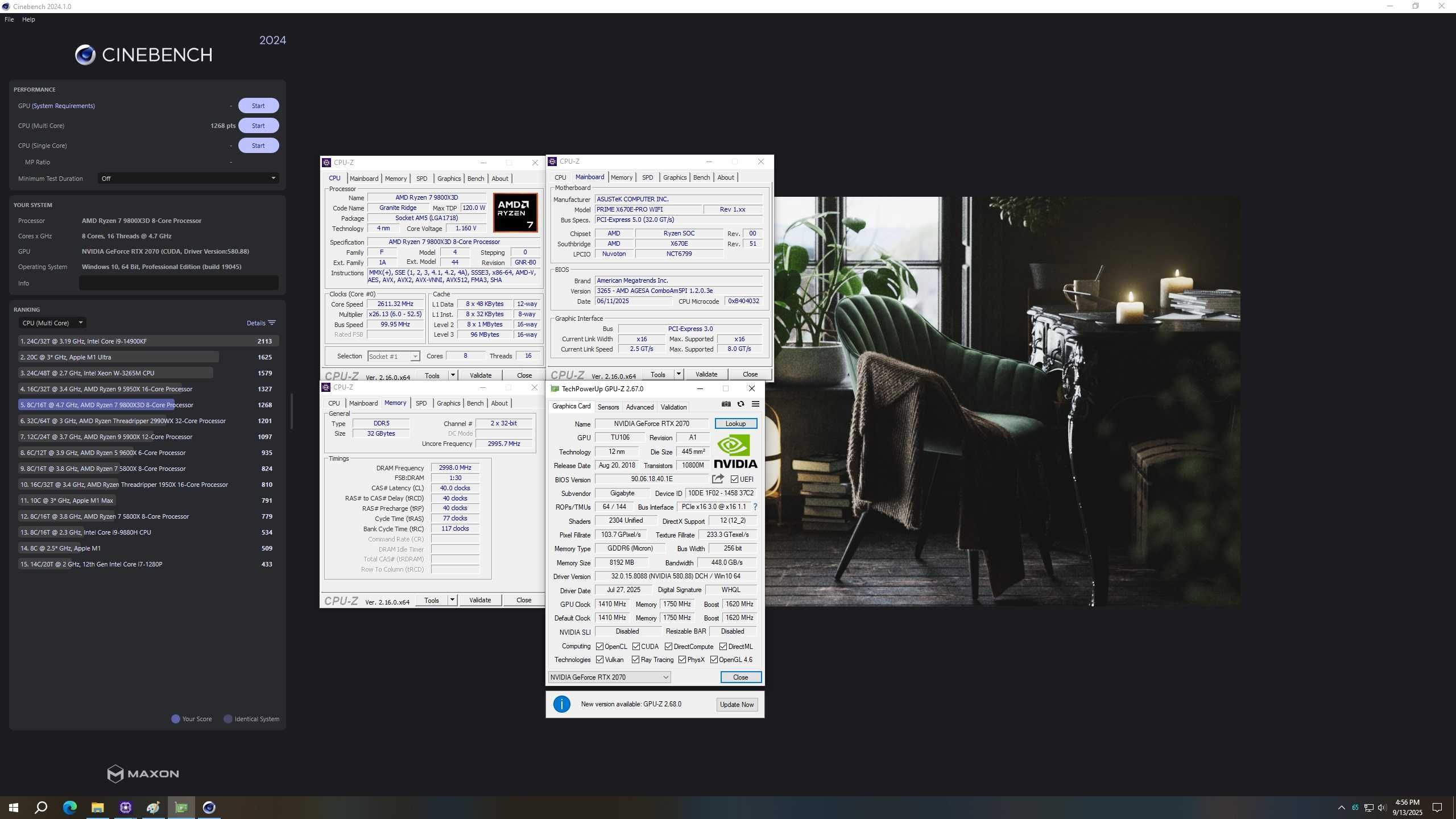Open Windows Start menu

coord(14,807)
